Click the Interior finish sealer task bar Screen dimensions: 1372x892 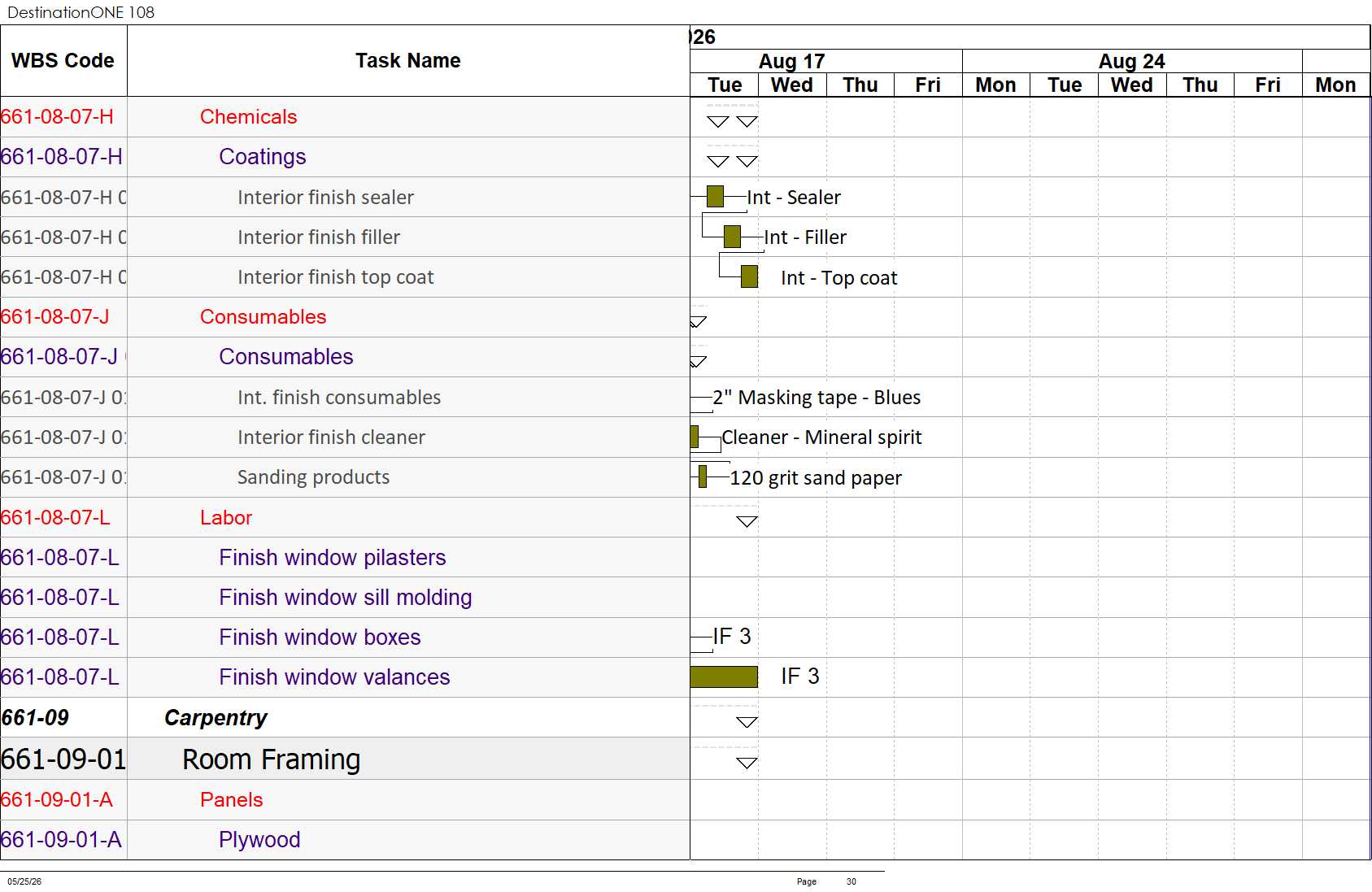point(715,196)
